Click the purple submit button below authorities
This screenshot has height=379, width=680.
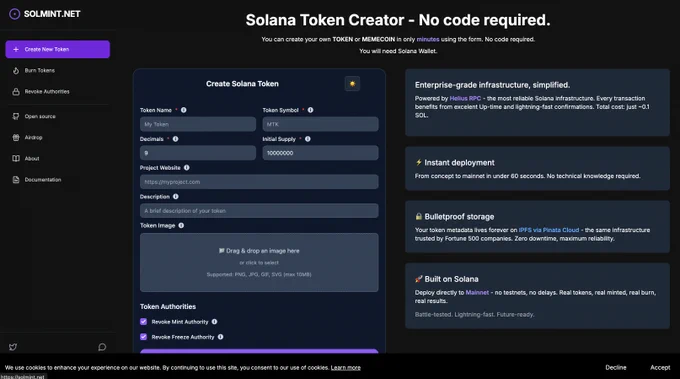click(x=259, y=351)
